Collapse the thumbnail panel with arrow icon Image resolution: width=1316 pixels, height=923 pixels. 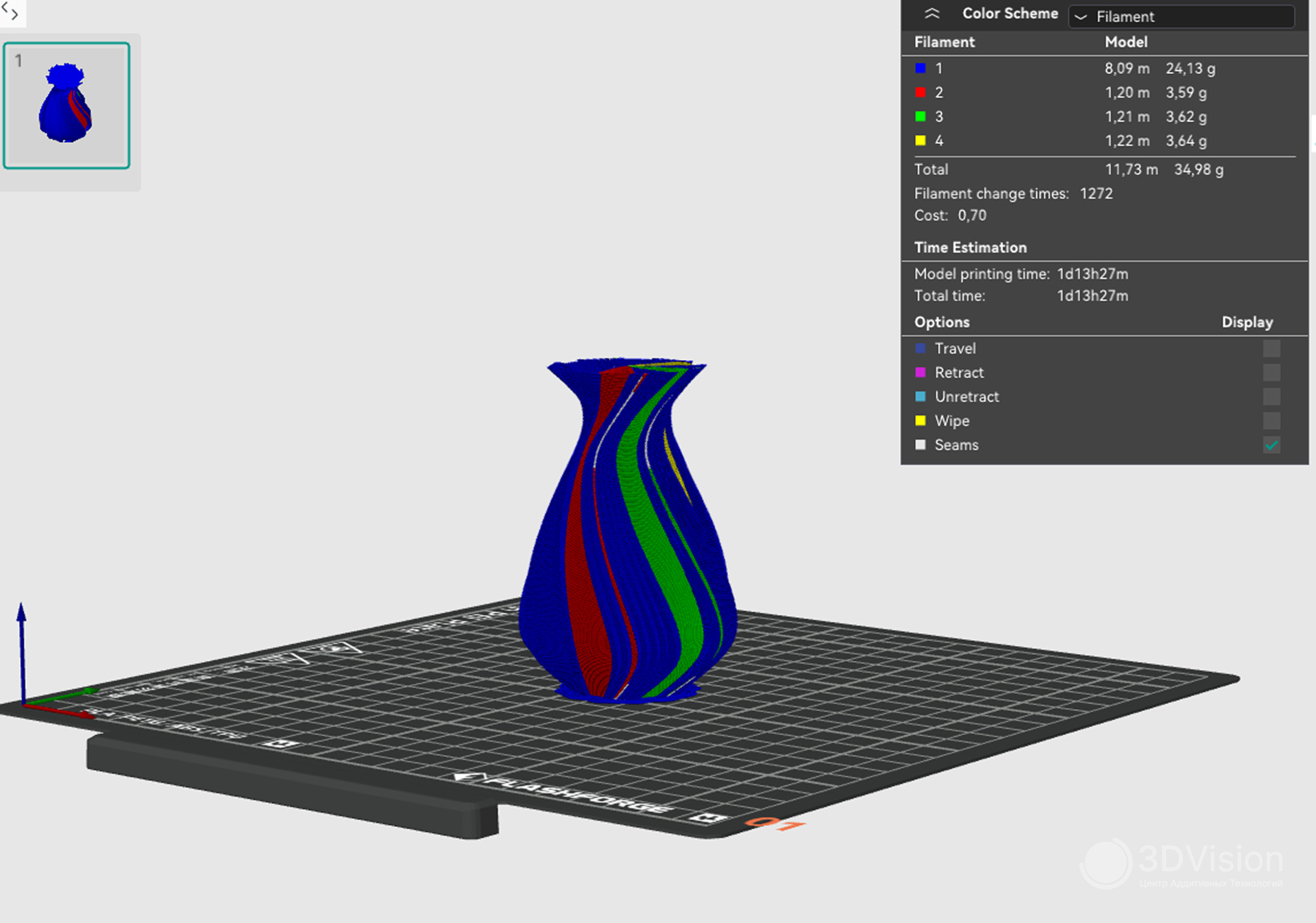(x=11, y=12)
